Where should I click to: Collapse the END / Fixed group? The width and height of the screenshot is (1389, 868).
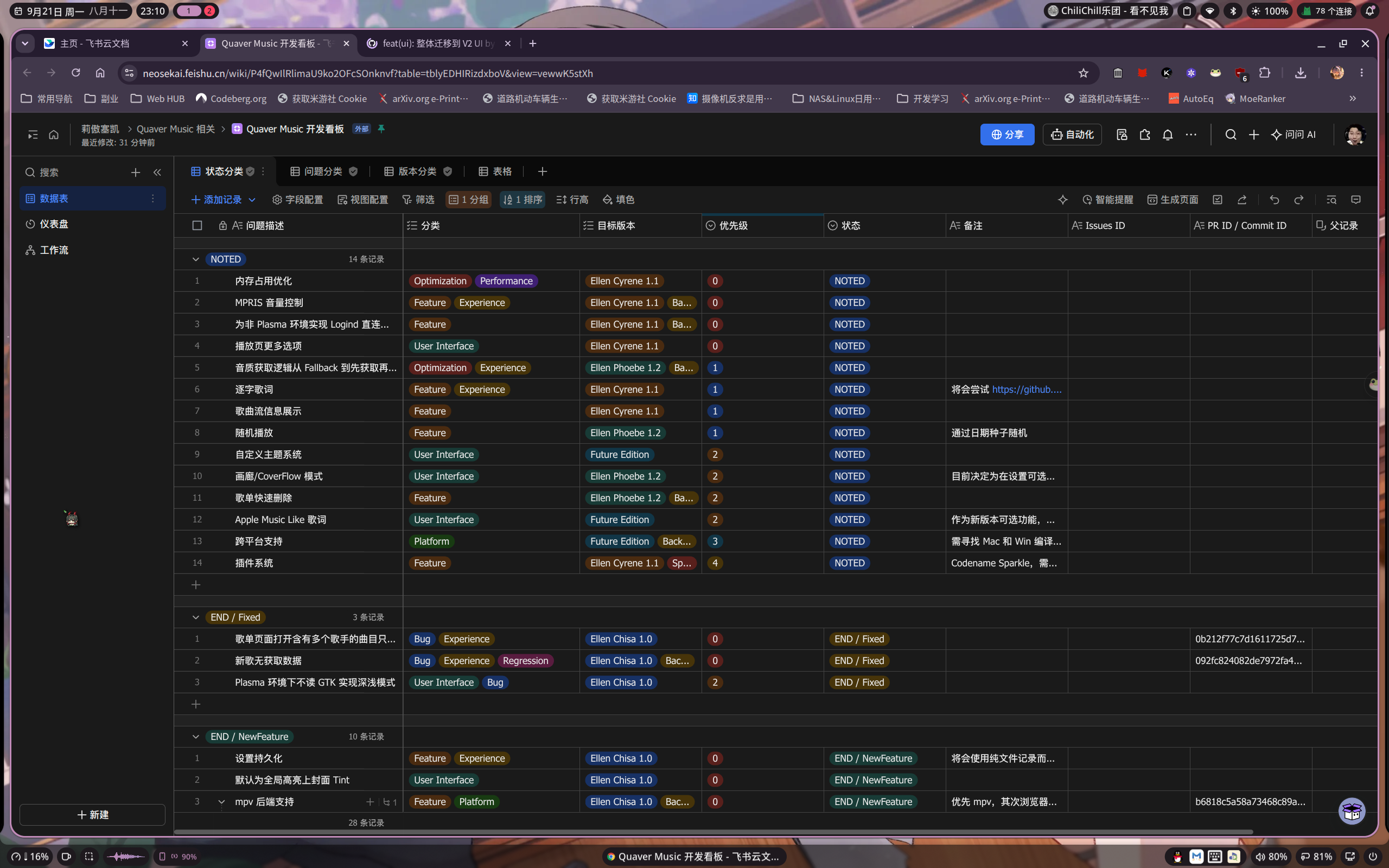(x=196, y=618)
